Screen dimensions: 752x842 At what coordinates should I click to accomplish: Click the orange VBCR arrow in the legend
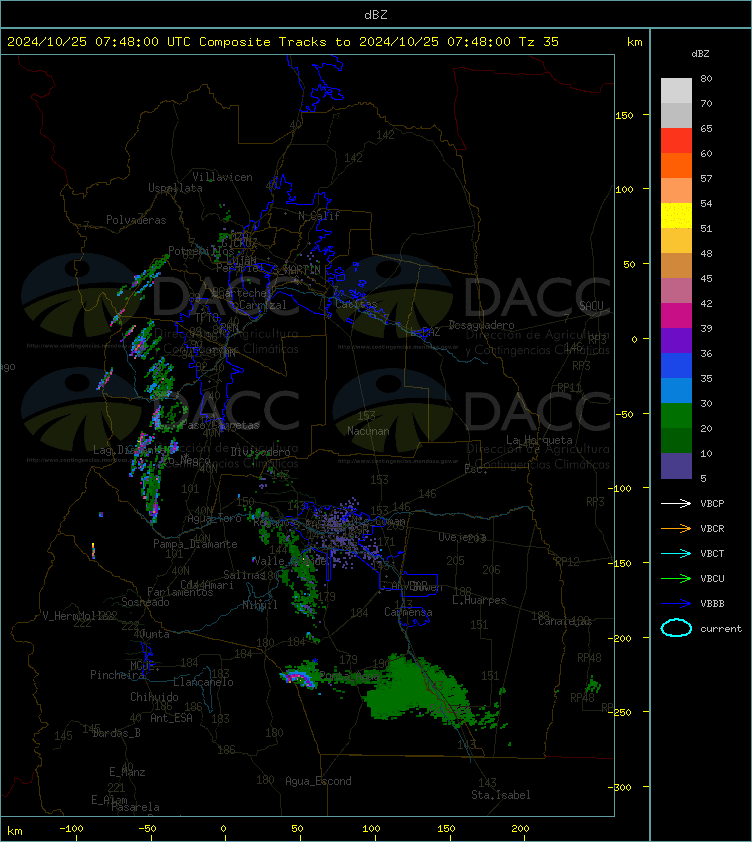(676, 528)
